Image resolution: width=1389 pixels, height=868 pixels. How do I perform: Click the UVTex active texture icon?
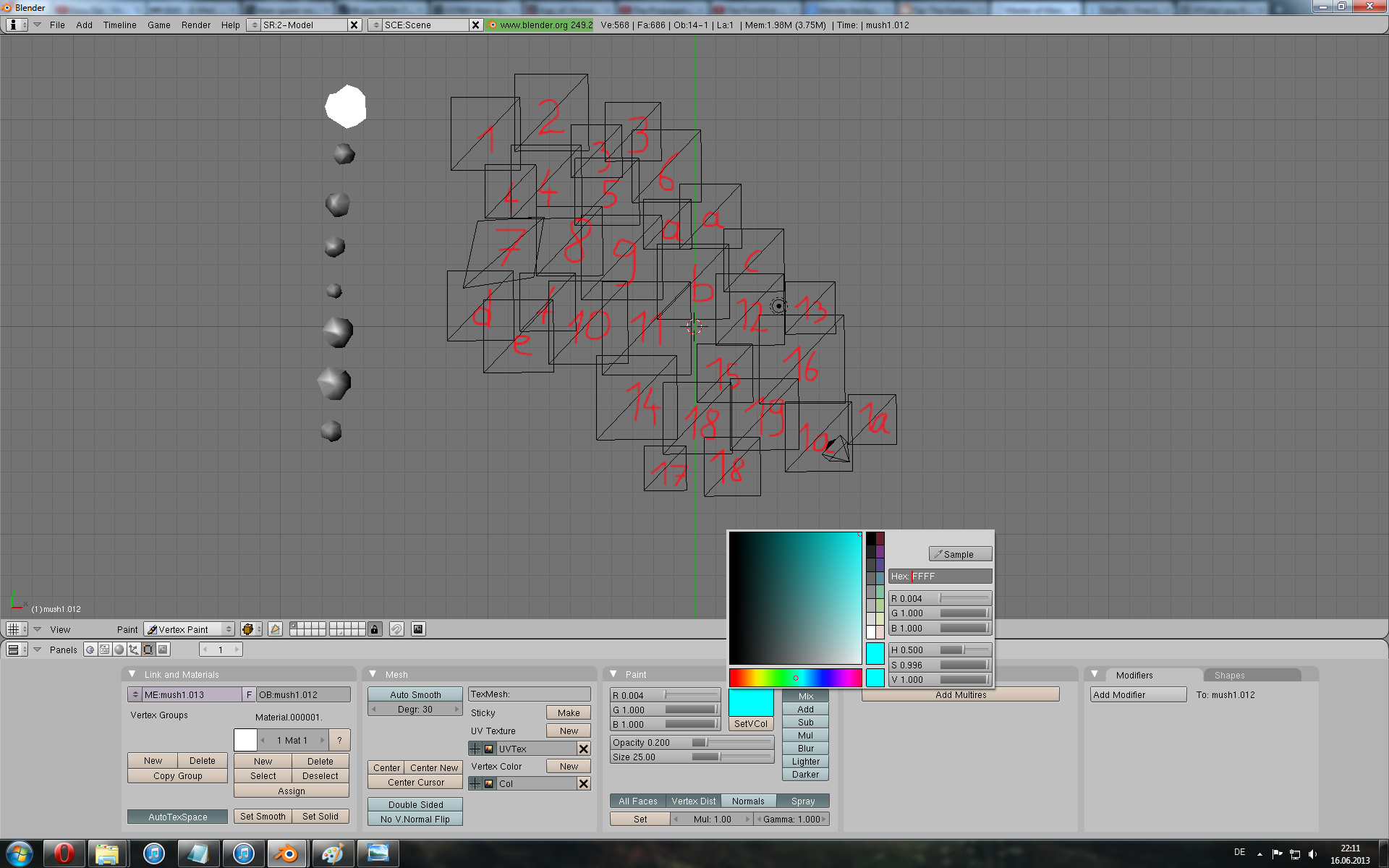[489, 749]
